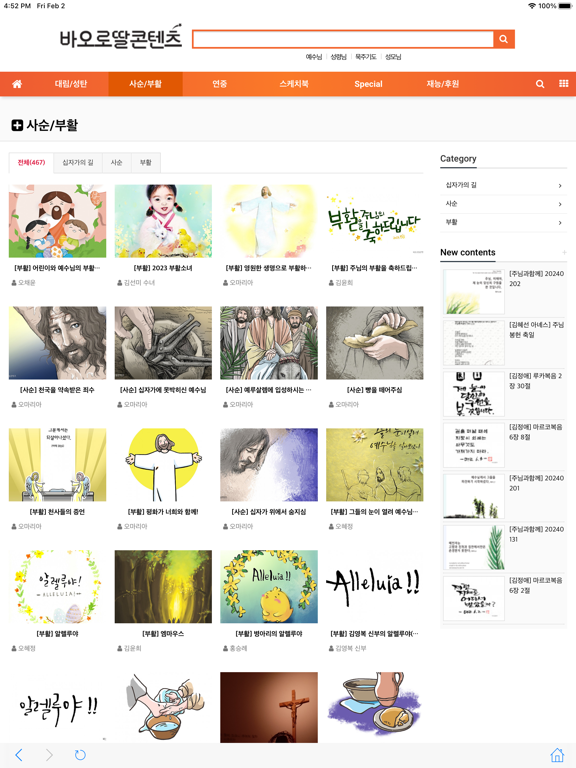
Task: Click author name 김선미 수녀
Action: click(x=139, y=283)
